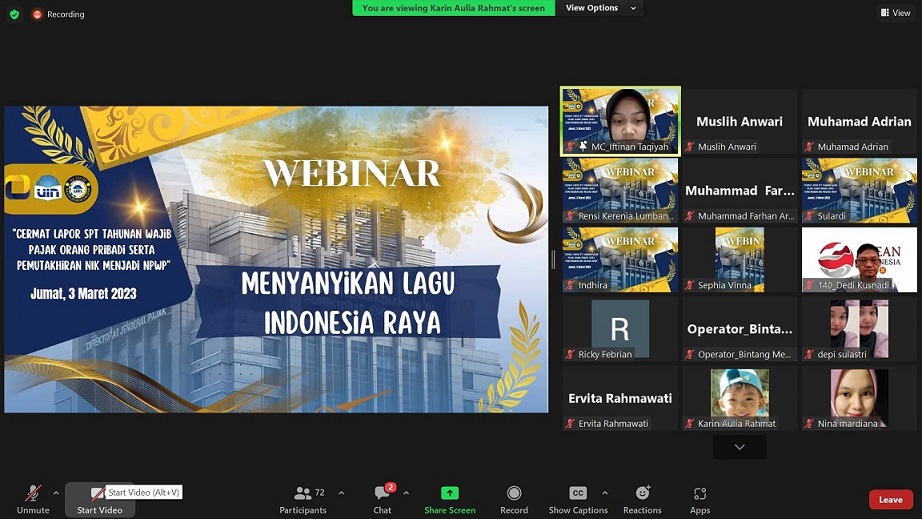Start recording with the Record button
Image resolution: width=922 pixels, height=519 pixels.
514,499
